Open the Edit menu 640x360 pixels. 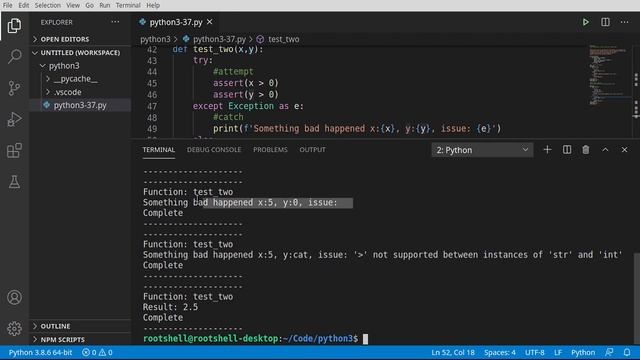[x=24, y=5]
